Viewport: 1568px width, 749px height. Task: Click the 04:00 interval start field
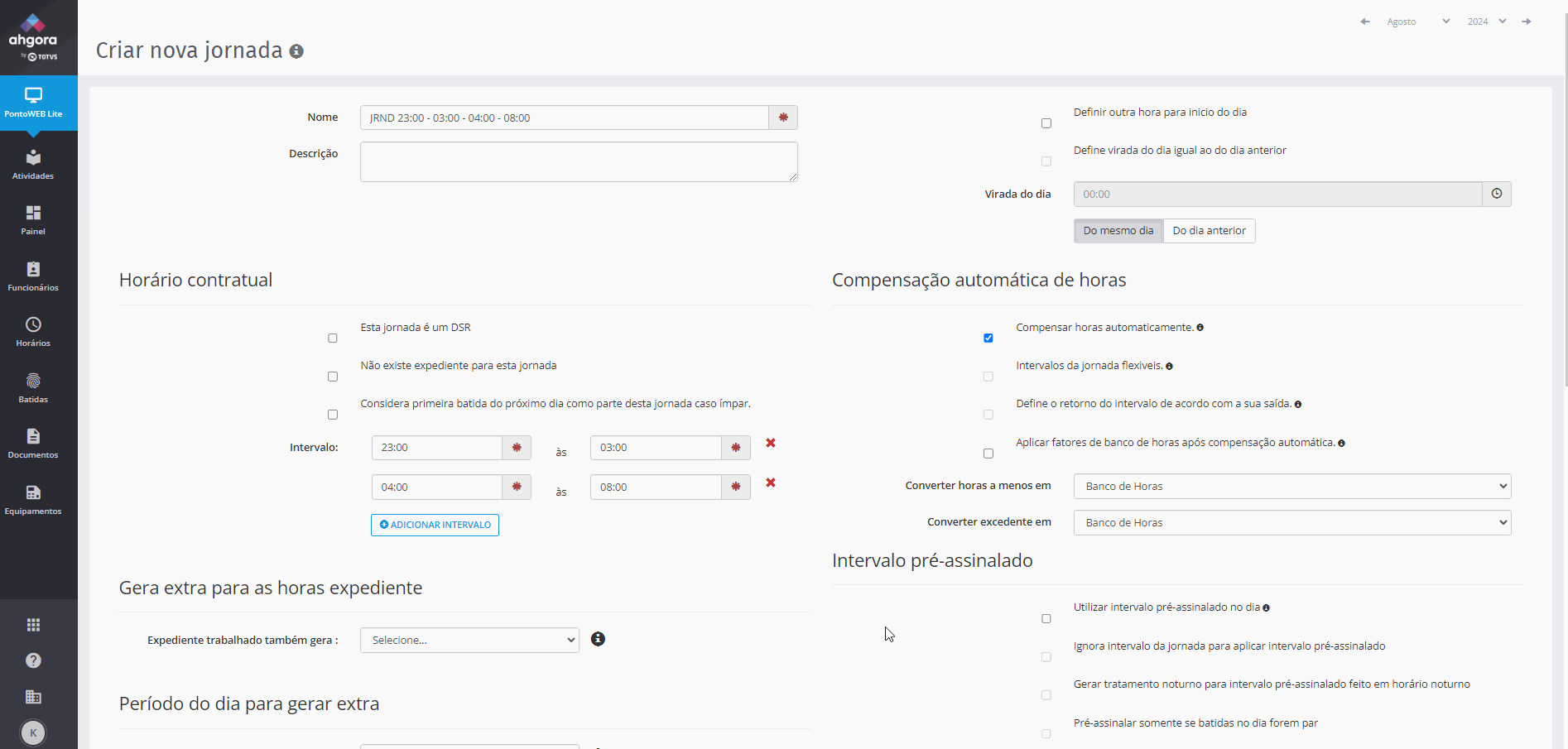(437, 487)
